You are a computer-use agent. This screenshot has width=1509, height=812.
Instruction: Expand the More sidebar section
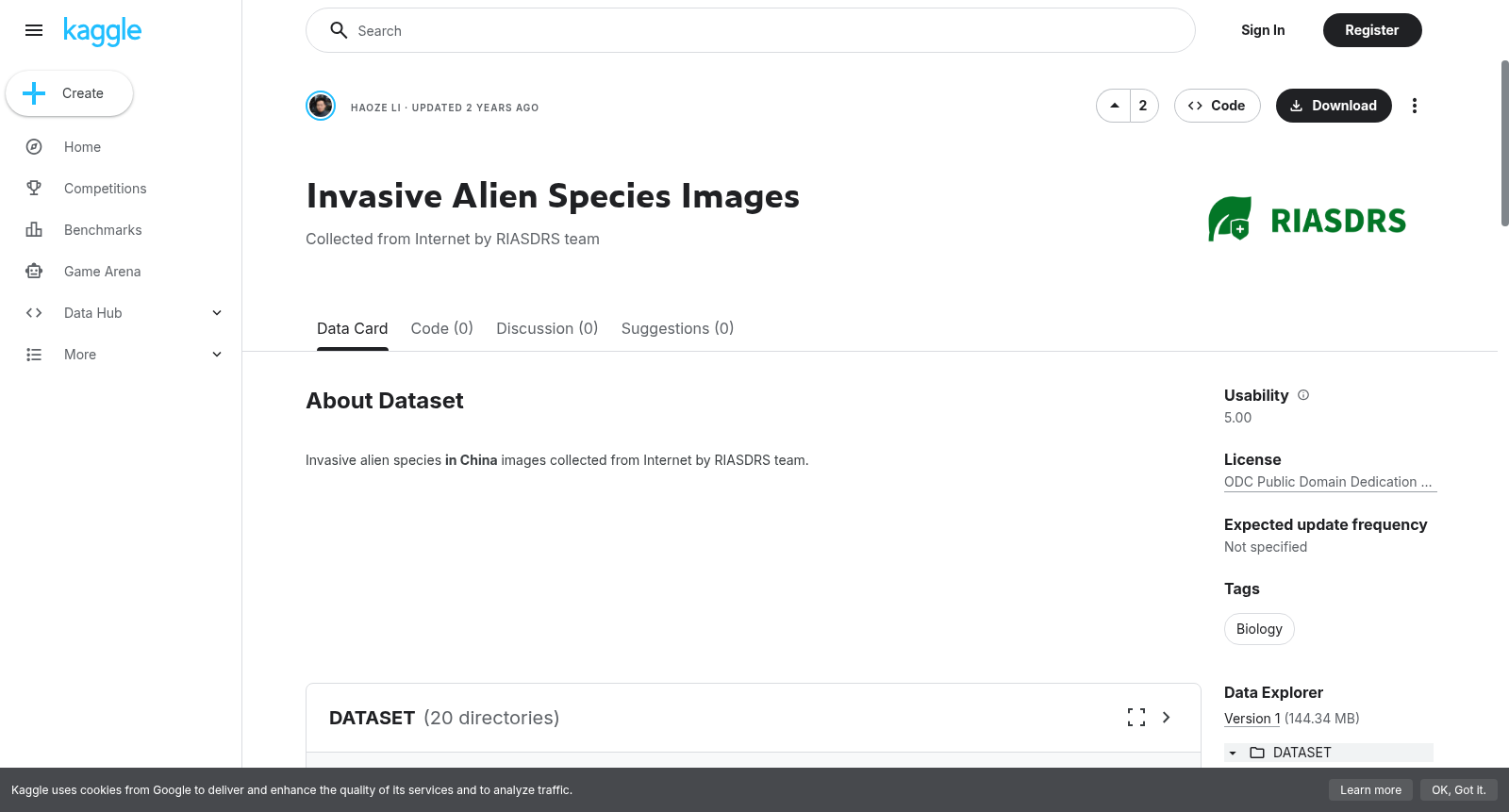coord(217,355)
